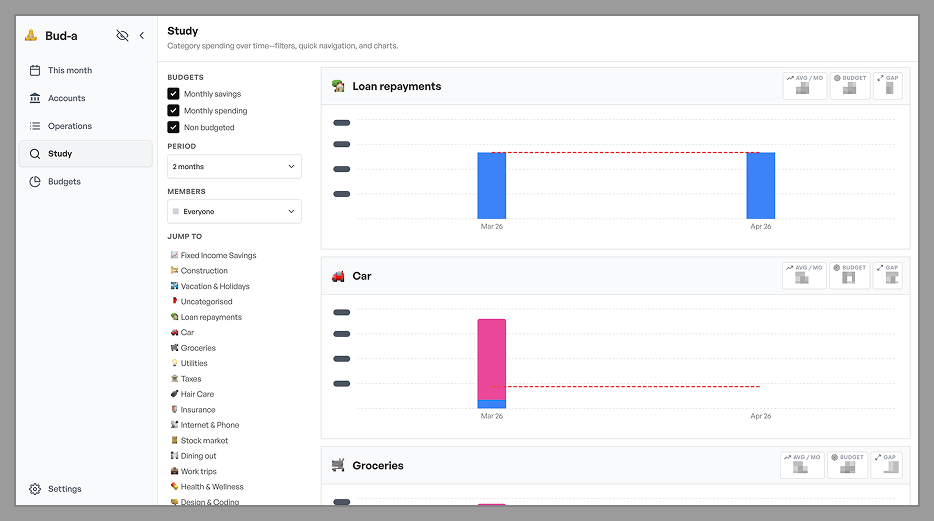Open the 2 months period dropdown
Screen dimensions: 934x521
234,166
